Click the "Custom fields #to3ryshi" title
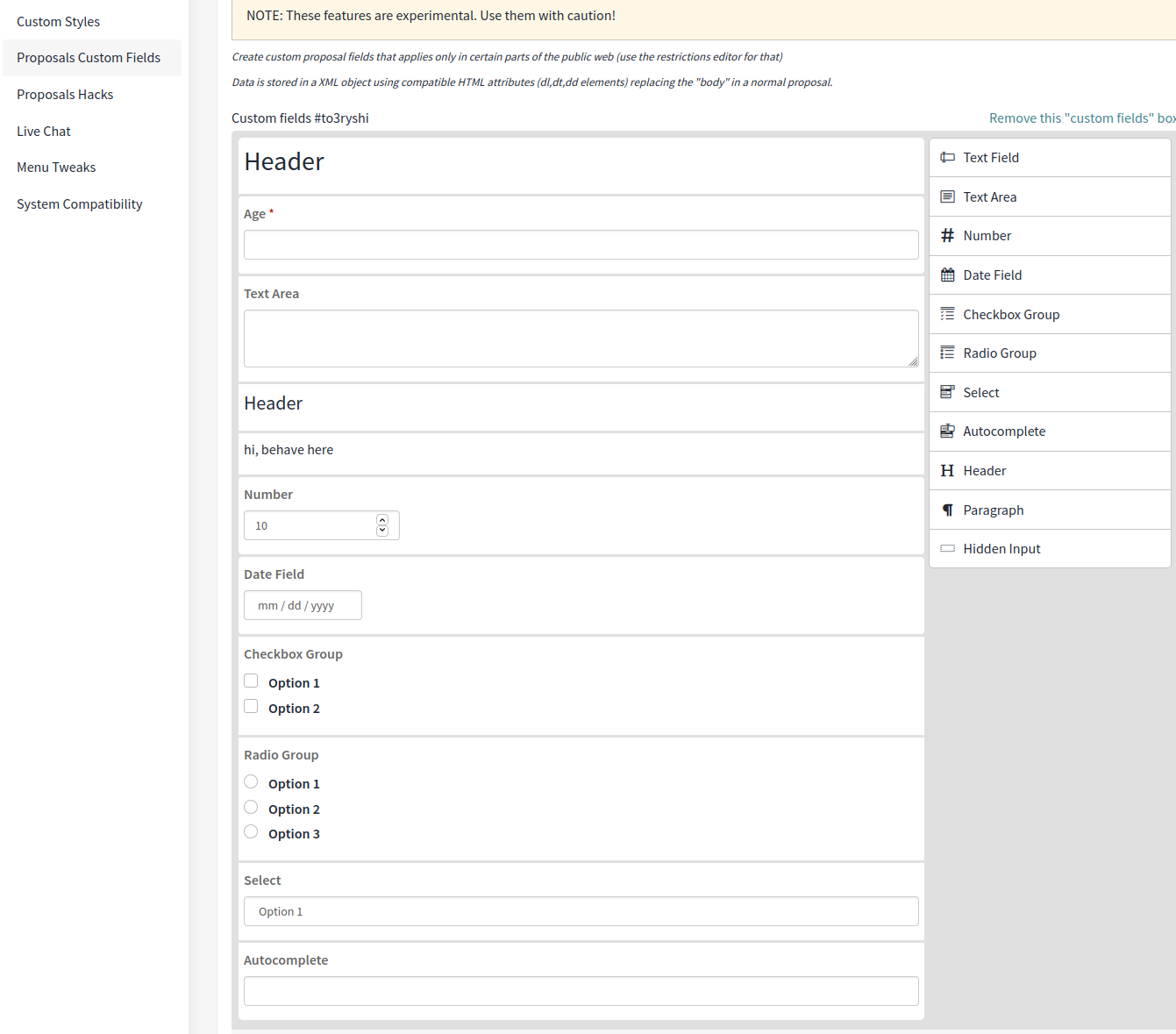This screenshot has width=1176, height=1034. (300, 118)
